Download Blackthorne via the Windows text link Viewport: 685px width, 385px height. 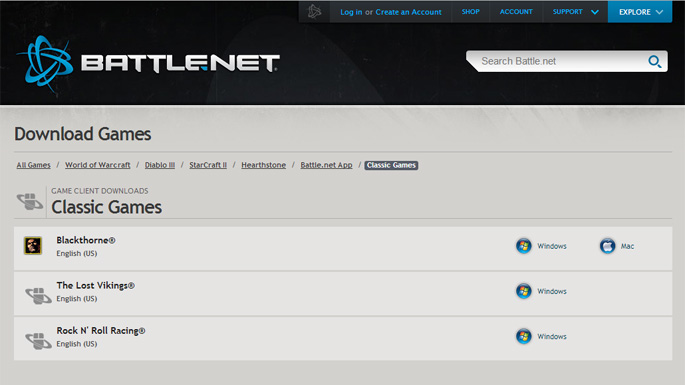click(552, 246)
